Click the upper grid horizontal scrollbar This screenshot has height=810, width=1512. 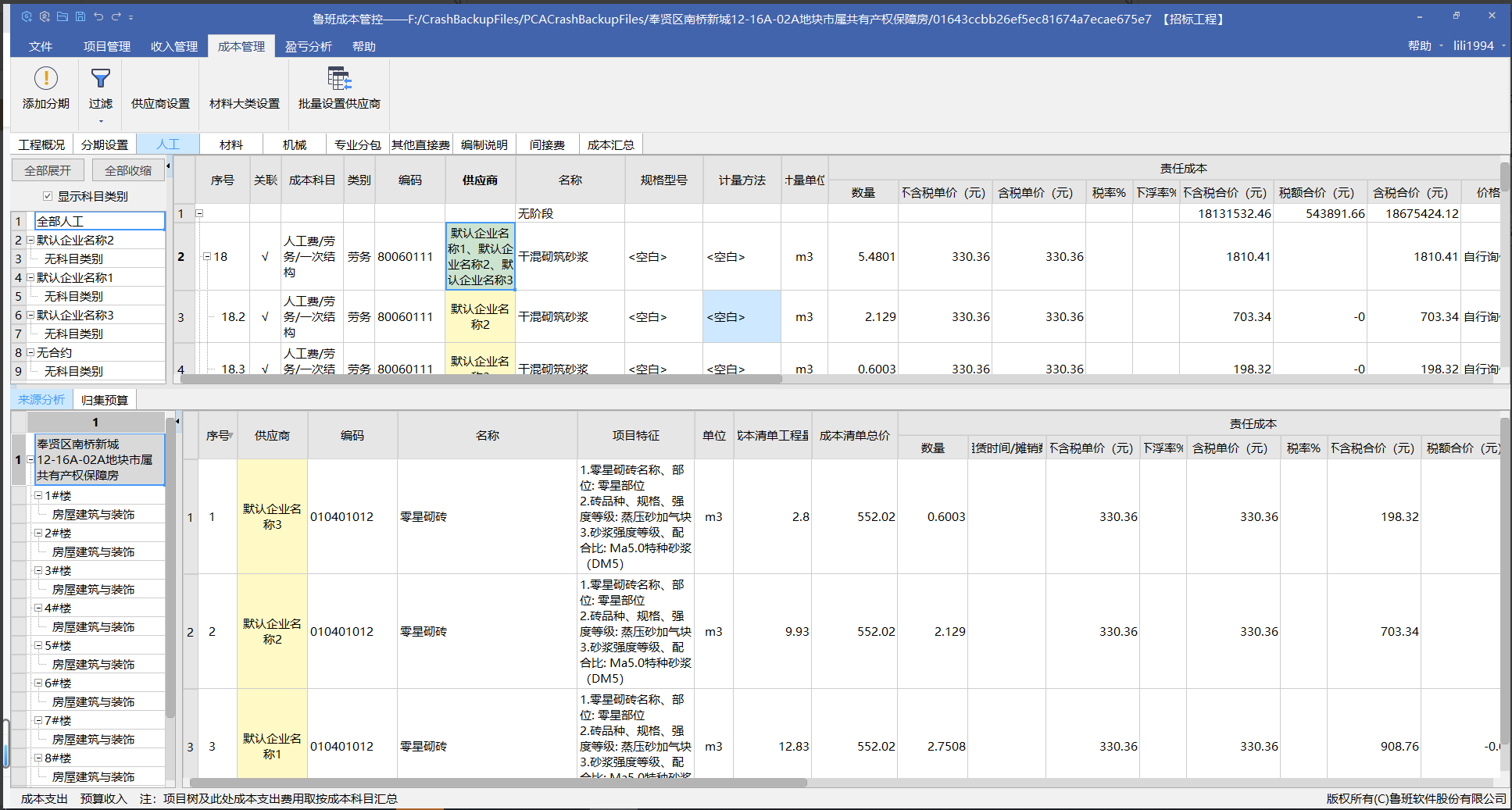coord(481,380)
